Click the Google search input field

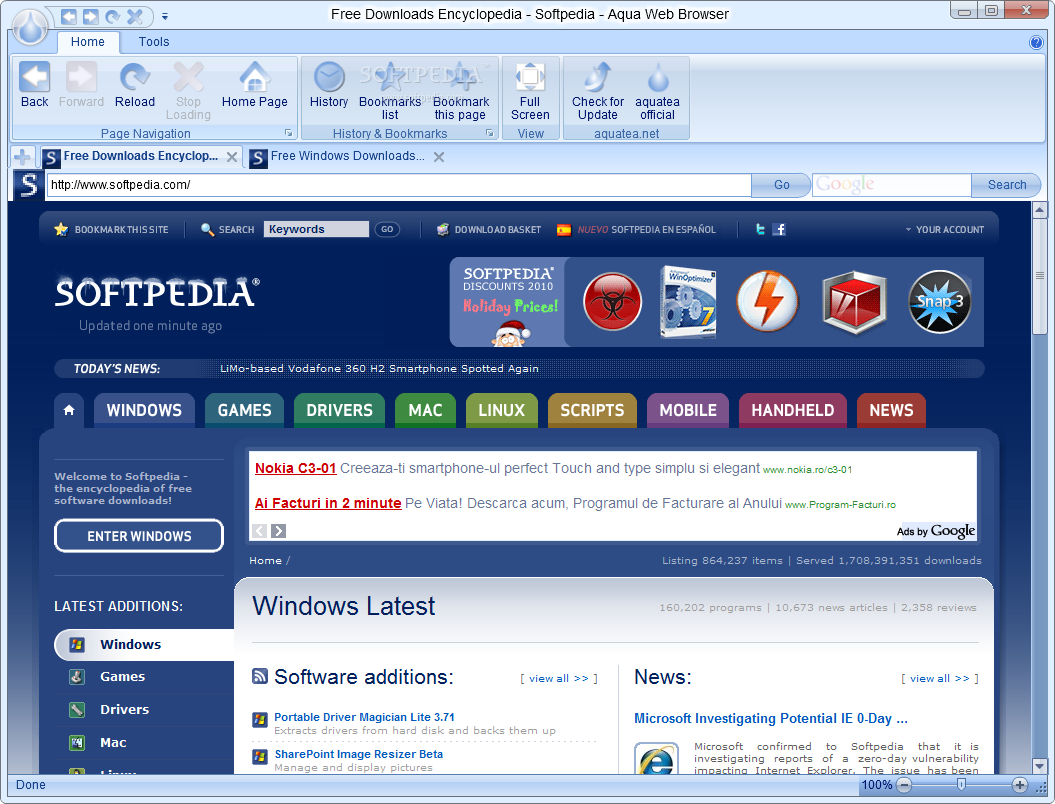[x=892, y=185]
